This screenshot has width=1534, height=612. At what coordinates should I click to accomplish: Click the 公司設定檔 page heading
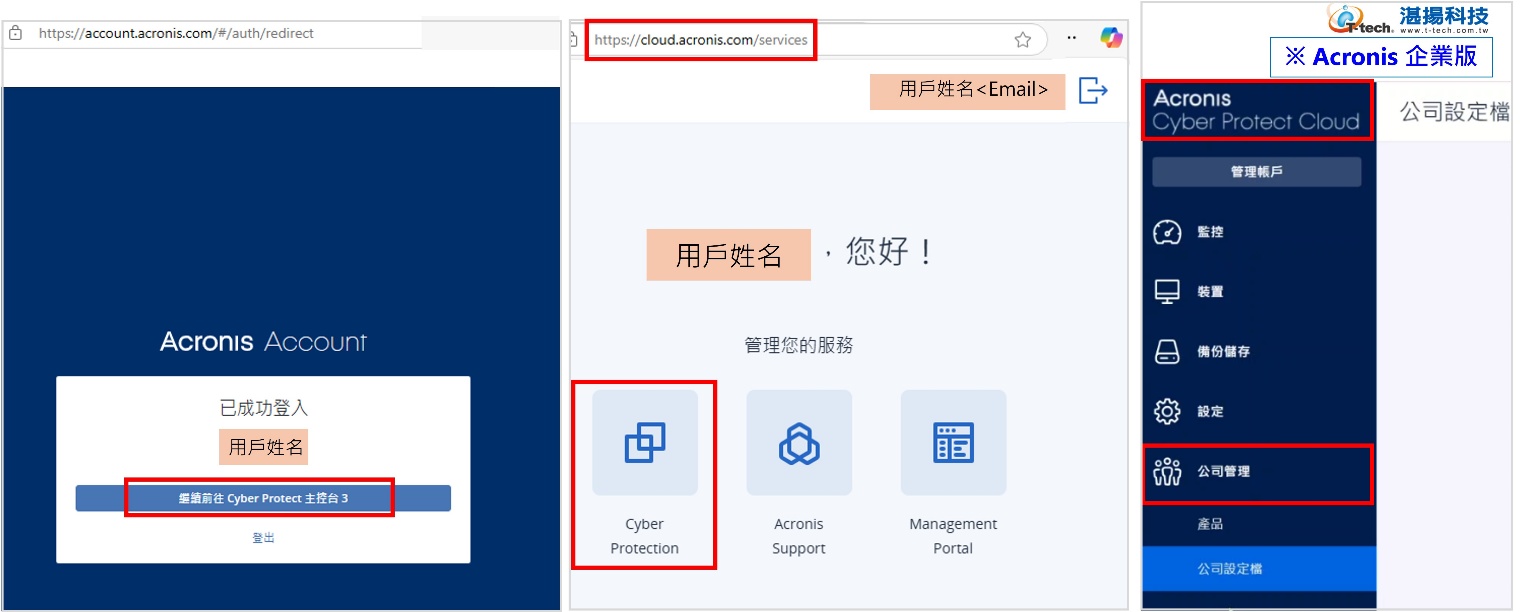pyautogui.click(x=1454, y=112)
